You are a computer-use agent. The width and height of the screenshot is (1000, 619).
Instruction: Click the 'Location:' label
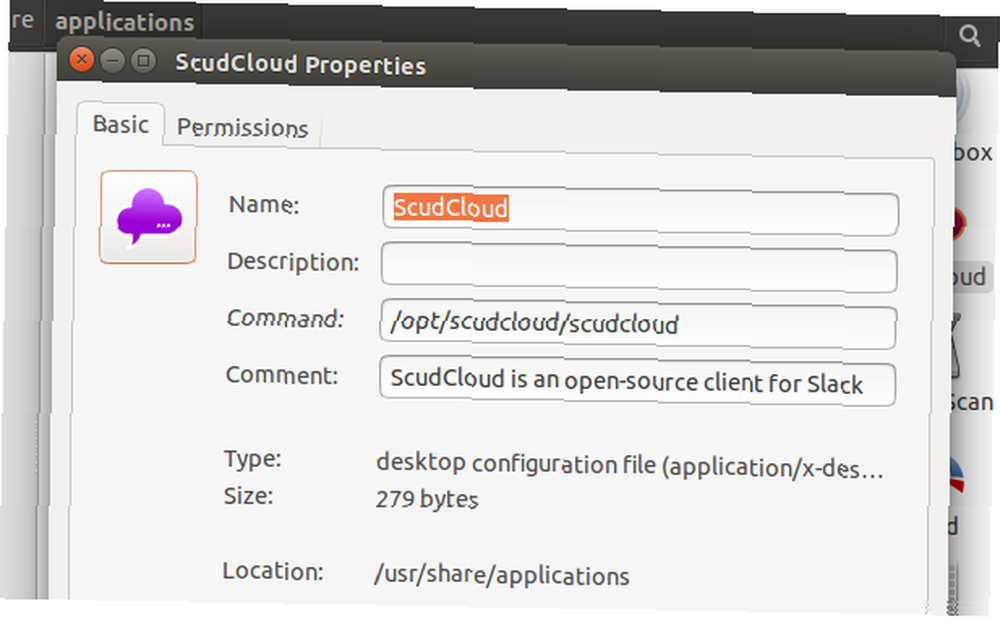(273, 571)
